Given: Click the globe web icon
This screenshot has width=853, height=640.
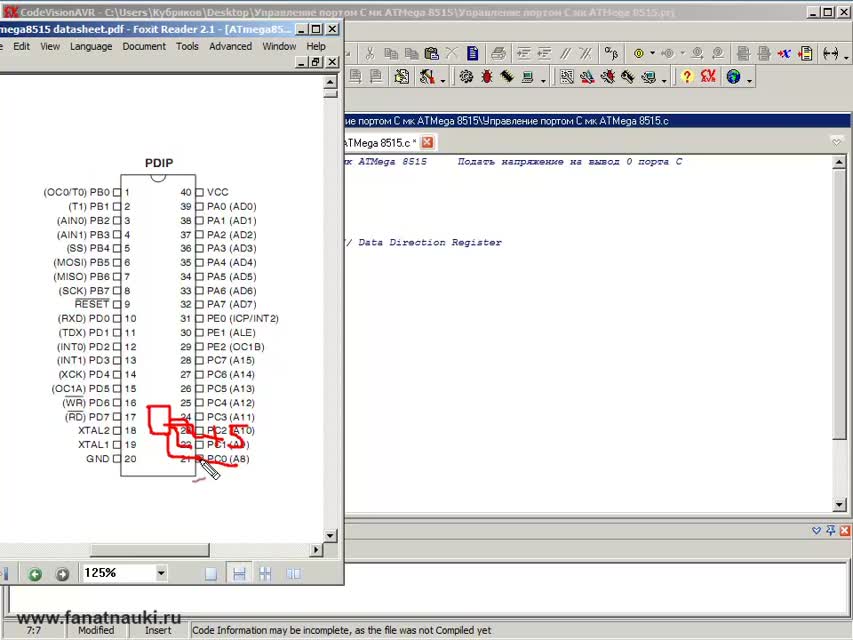Looking at the screenshot, I should click(x=733, y=77).
